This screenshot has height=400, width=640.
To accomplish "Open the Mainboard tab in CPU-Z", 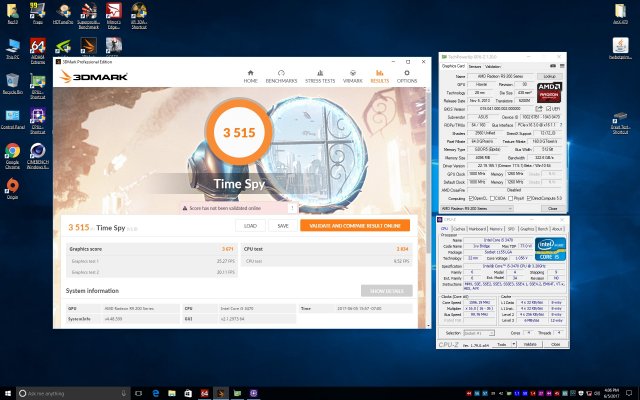I will click(477, 229).
